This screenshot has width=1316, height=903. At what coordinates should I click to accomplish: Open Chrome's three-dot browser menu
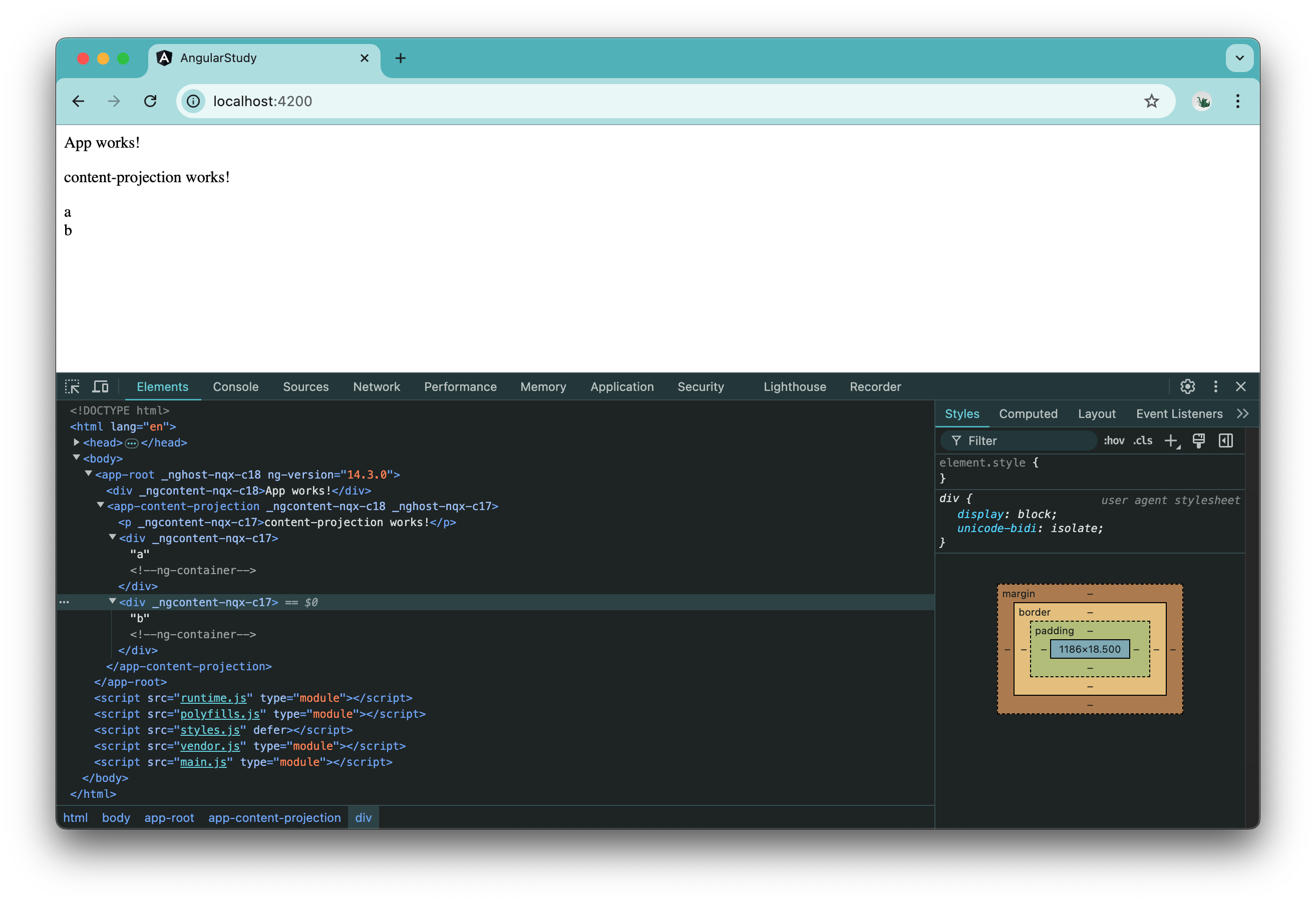(x=1237, y=101)
